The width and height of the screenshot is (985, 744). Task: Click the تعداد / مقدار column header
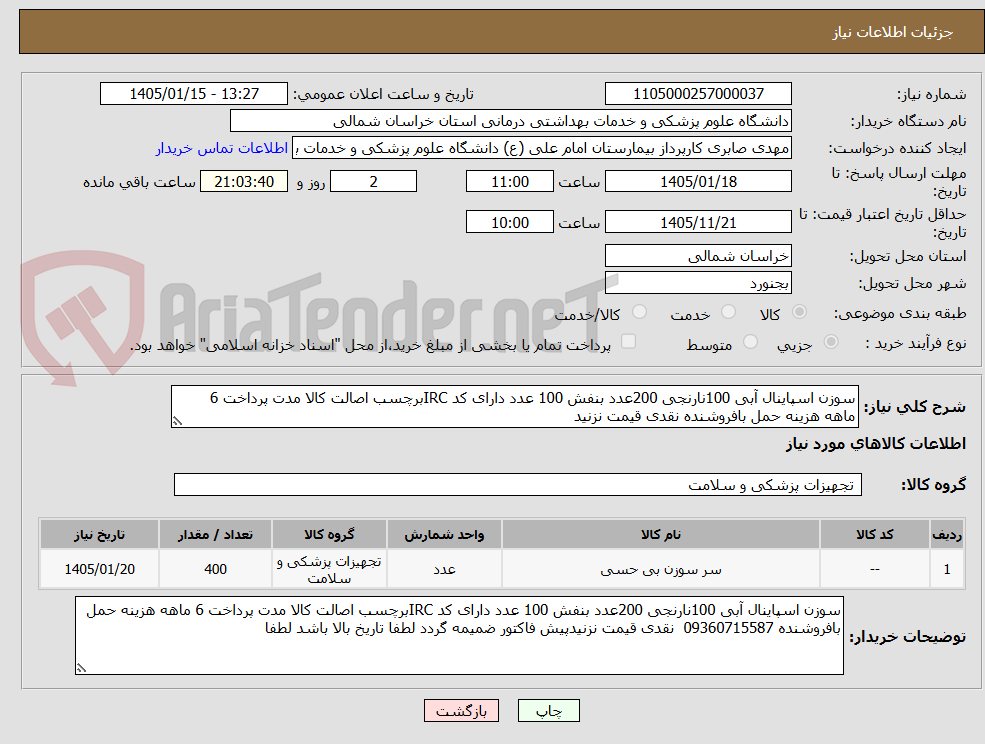[x=215, y=534]
